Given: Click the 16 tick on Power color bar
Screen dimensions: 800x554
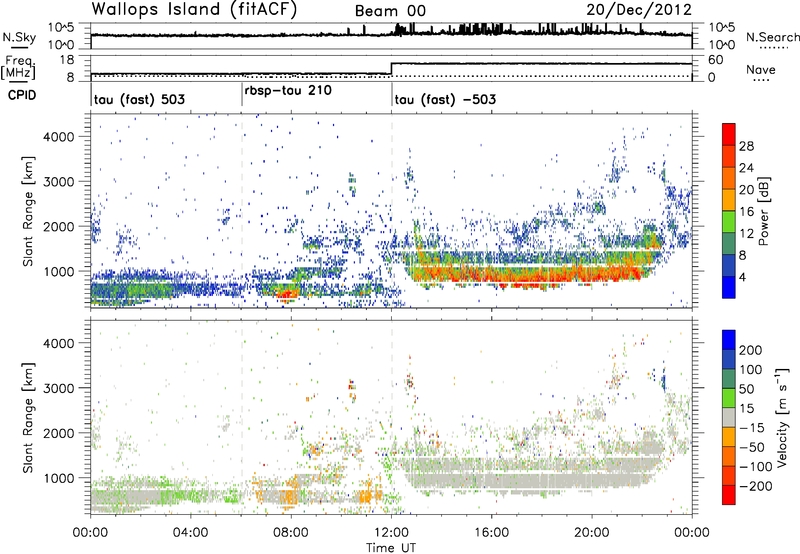Looking at the screenshot, I should [x=746, y=212].
